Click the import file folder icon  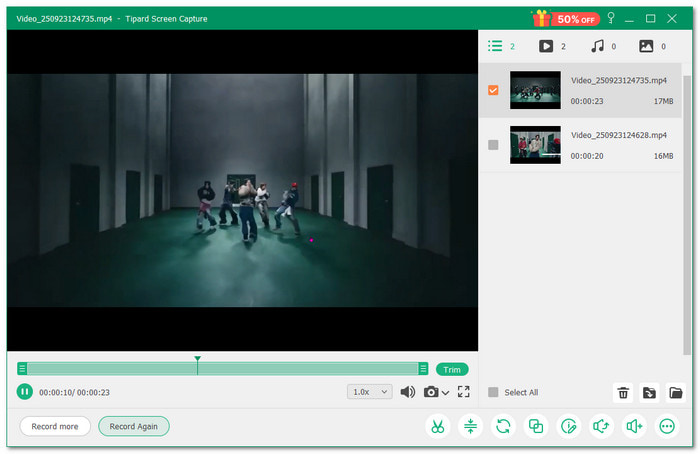tap(649, 393)
